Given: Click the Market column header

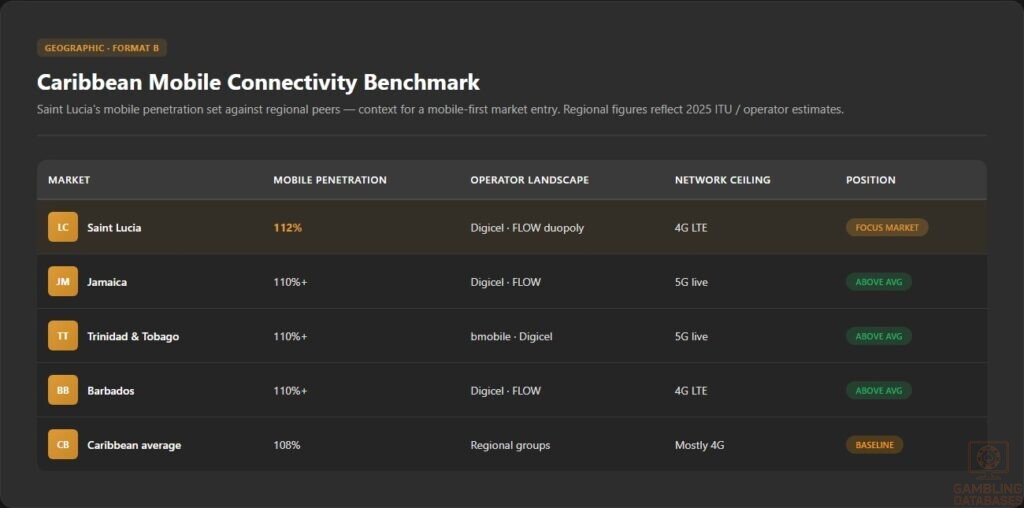Looking at the screenshot, I should click(x=69, y=180).
